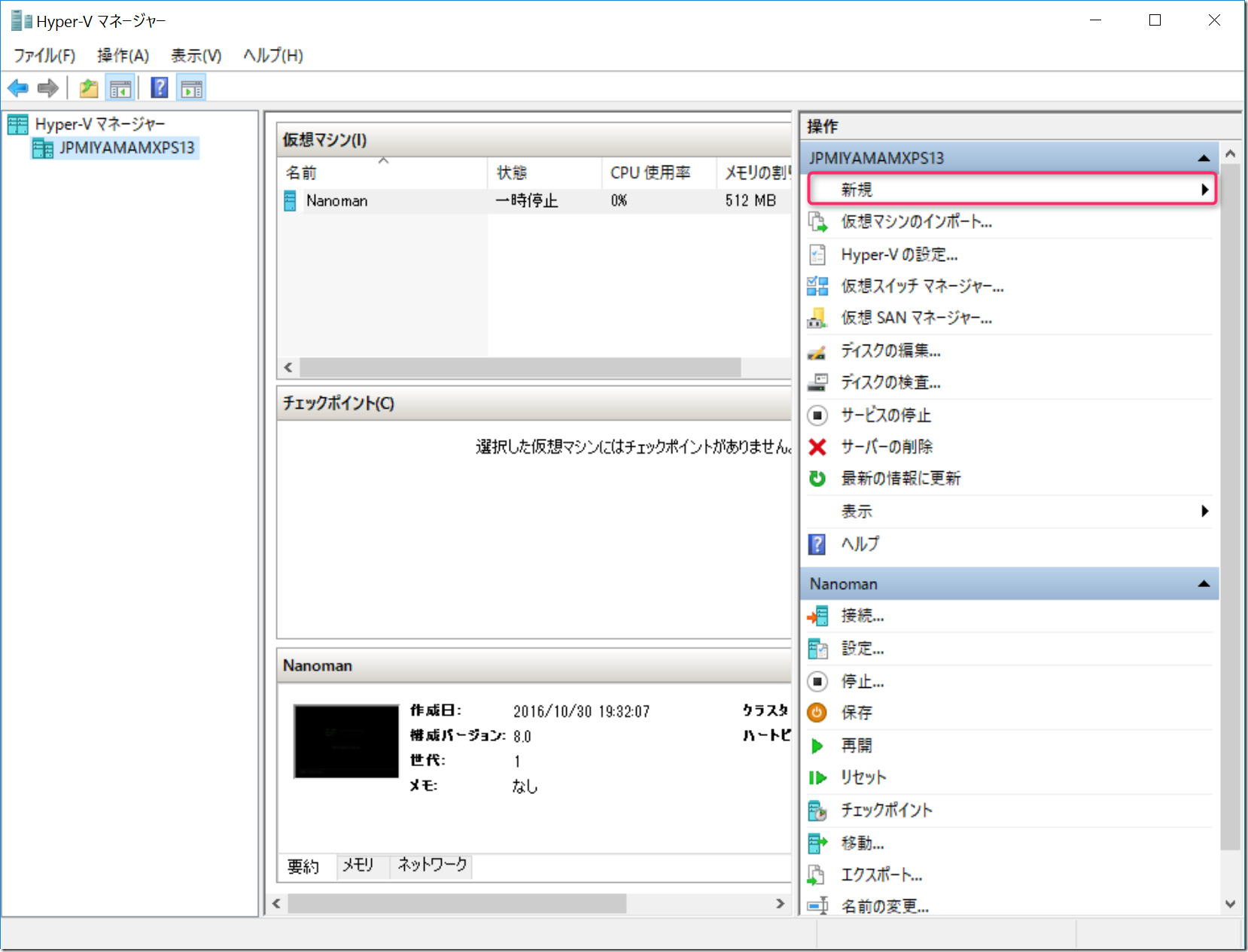Open the ヘルプ(H) menu
Viewport: 1248px width, 952px height.
pos(272,56)
